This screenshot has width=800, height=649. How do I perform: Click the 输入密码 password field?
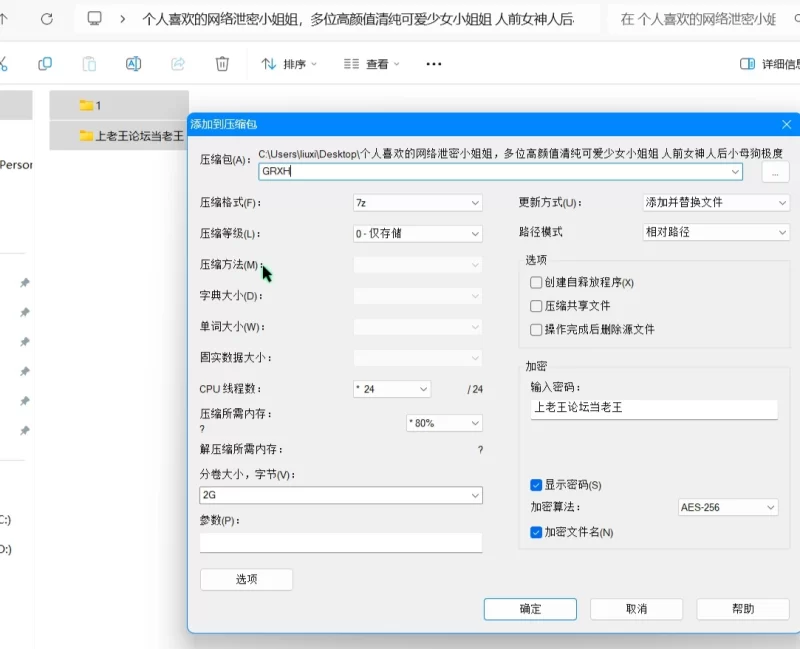pos(654,408)
